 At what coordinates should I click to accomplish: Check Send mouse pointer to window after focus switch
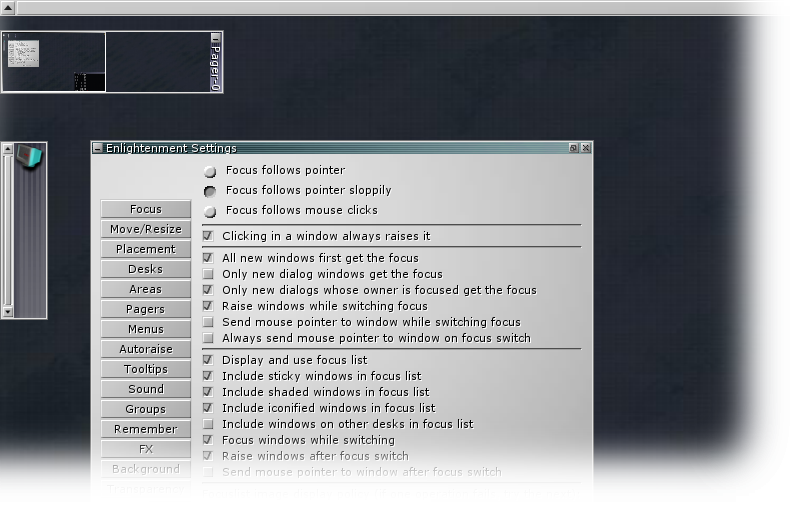[x=208, y=472]
